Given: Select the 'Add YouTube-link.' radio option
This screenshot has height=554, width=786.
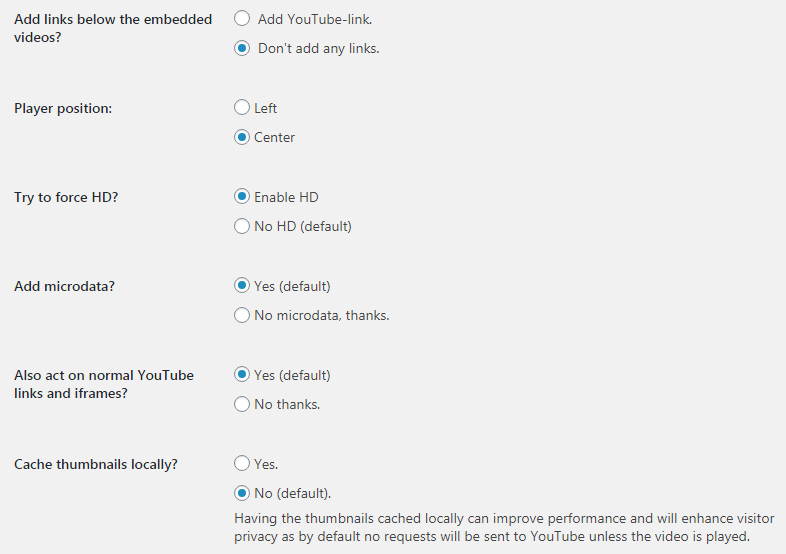Looking at the screenshot, I should coord(242,18).
